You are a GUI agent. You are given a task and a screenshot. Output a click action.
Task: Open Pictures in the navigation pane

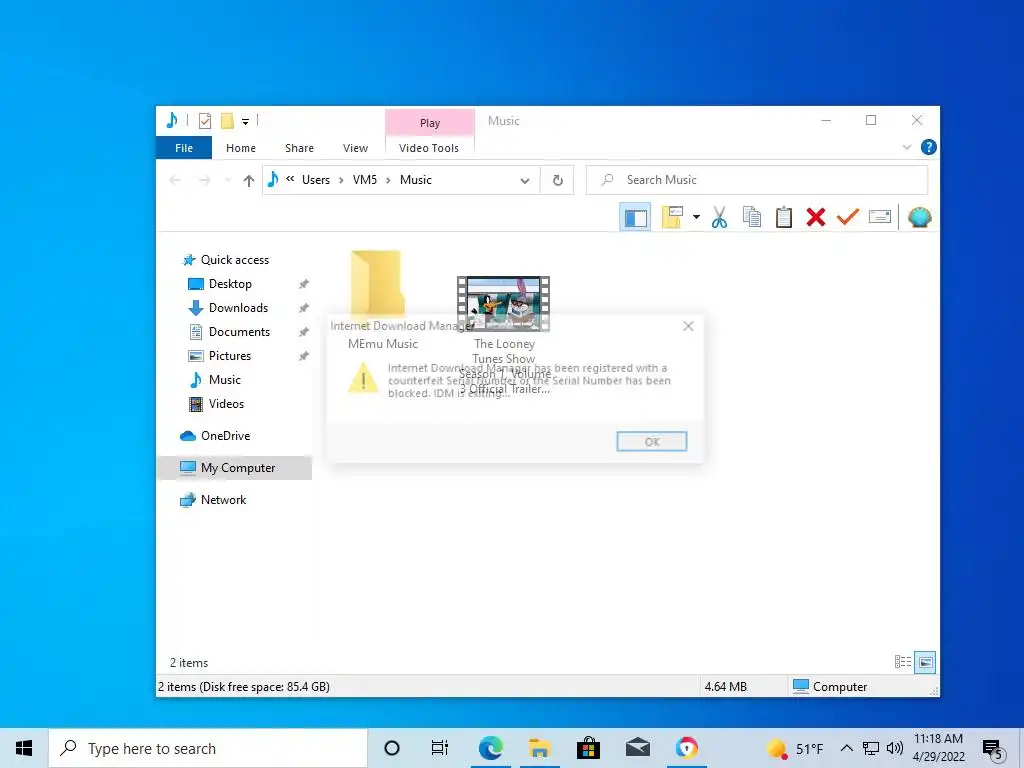pyautogui.click(x=229, y=356)
